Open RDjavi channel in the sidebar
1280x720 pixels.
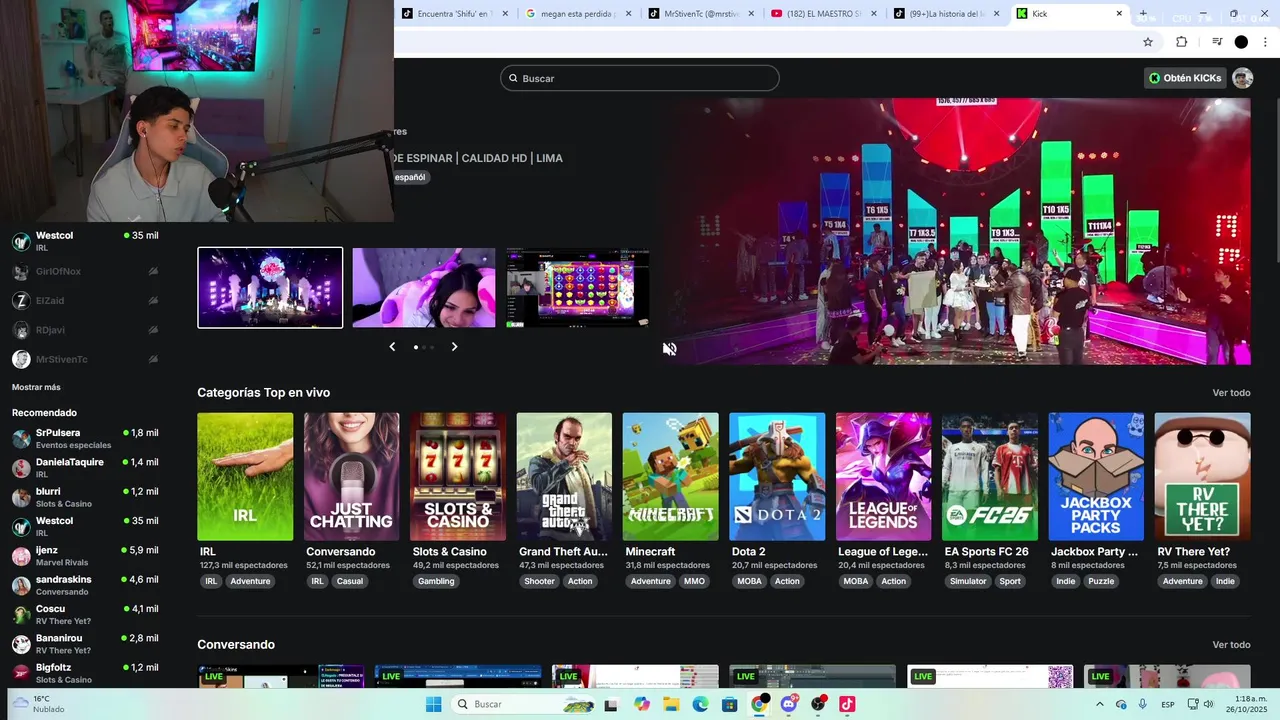coord(85,330)
